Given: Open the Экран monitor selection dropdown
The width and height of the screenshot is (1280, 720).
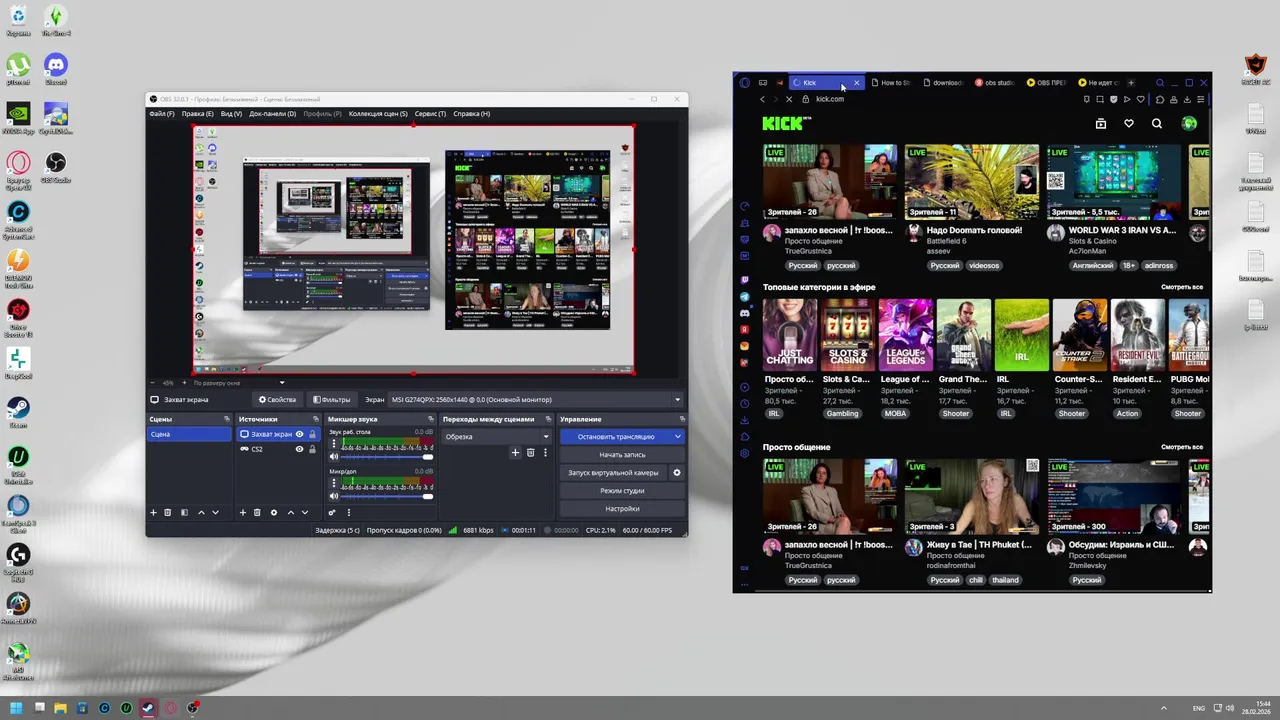Looking at the screenshot, I should (535, 400).
